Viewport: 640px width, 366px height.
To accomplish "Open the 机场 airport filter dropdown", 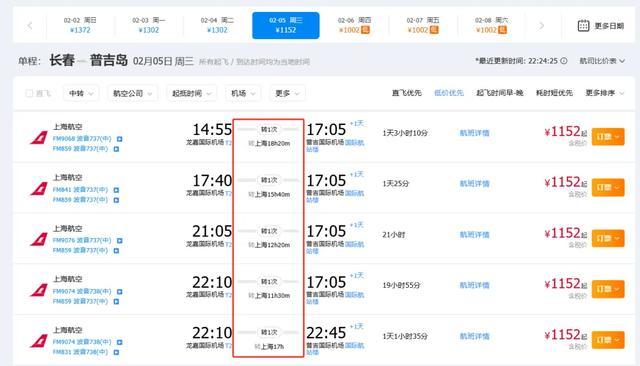I will [x=243, y=93].
